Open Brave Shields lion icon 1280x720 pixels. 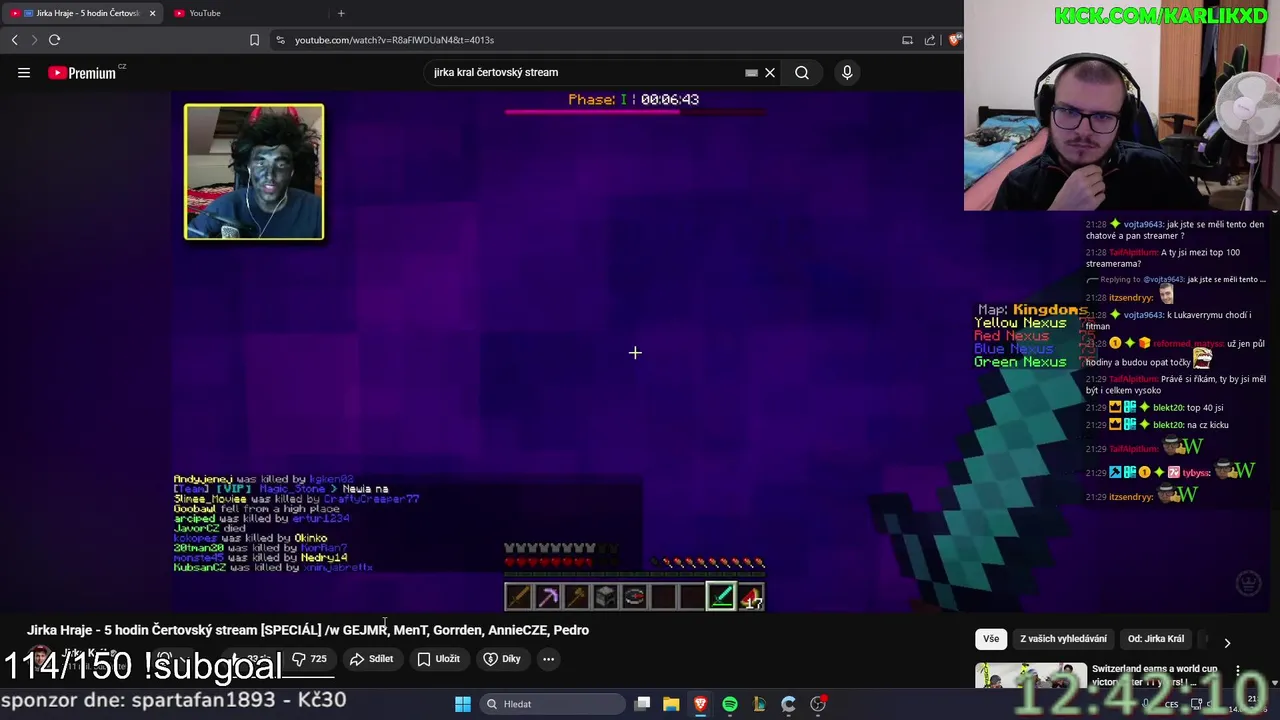click(x=955, y=40)
